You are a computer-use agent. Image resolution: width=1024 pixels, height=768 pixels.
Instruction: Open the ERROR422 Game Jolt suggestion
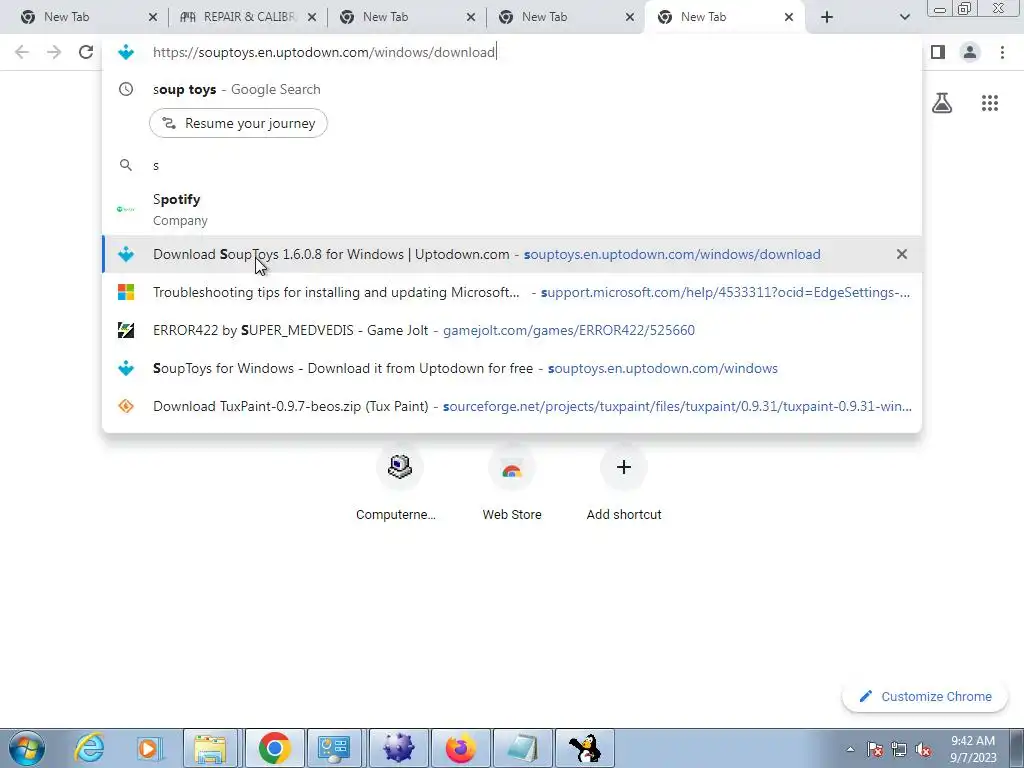[x=512, y=330]
